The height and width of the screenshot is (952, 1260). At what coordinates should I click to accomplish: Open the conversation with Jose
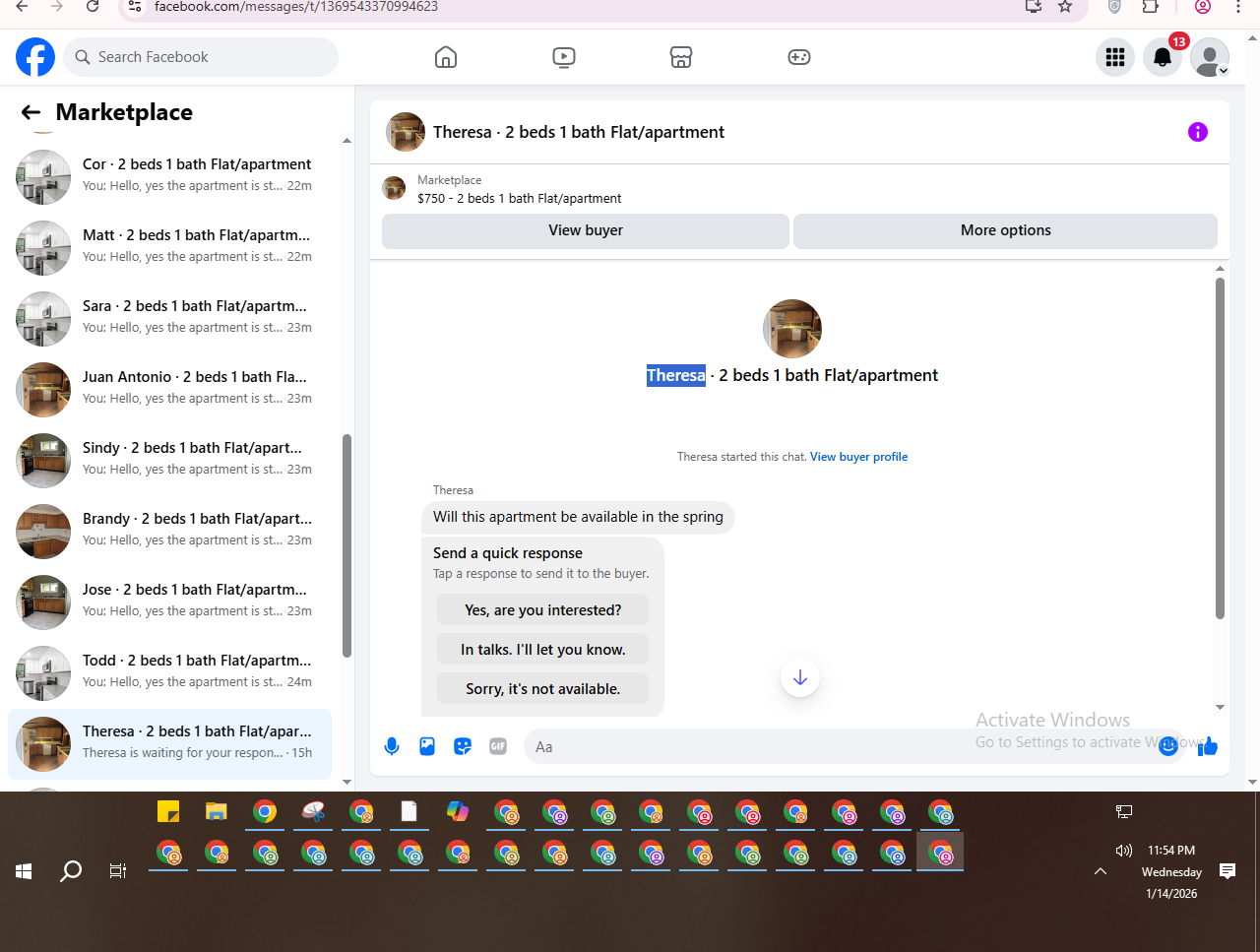169,603
